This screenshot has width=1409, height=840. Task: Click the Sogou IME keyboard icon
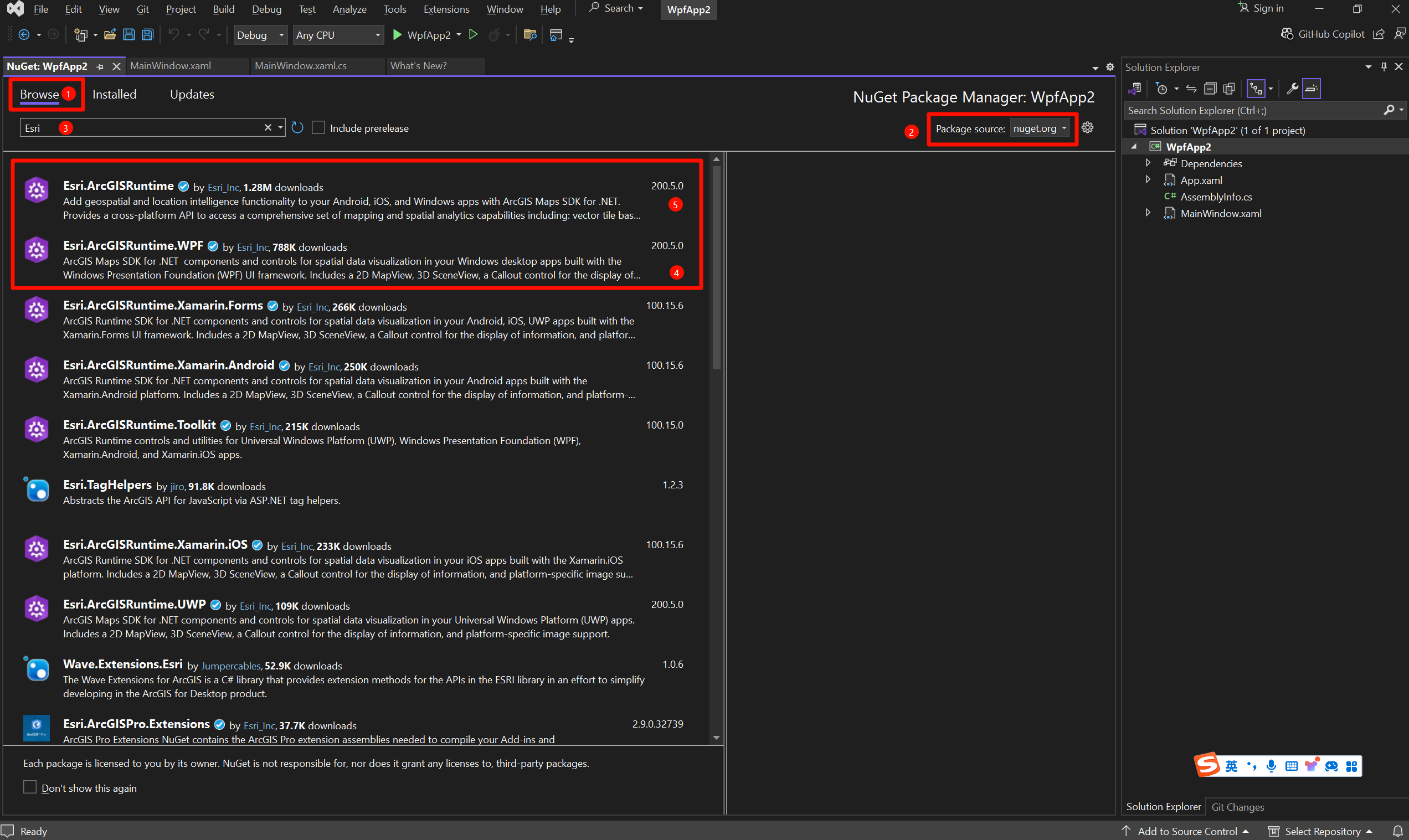click(x=1291, y=766)
